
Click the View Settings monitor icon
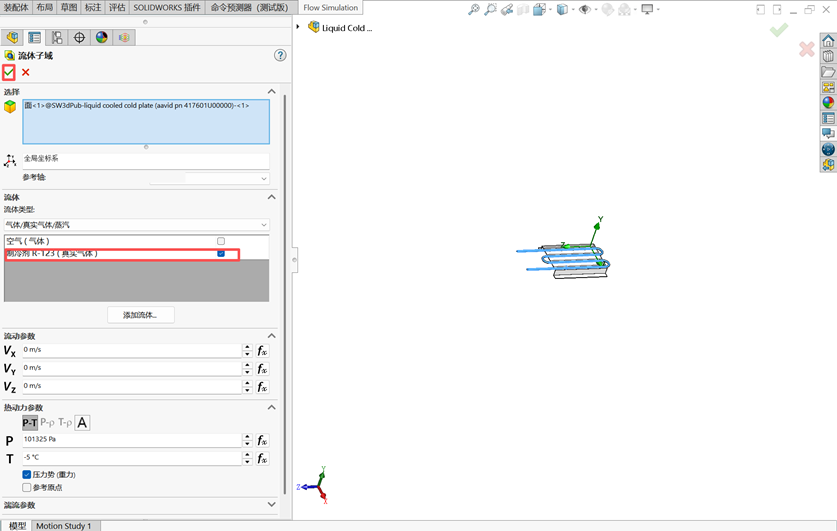tap(647, 9)
